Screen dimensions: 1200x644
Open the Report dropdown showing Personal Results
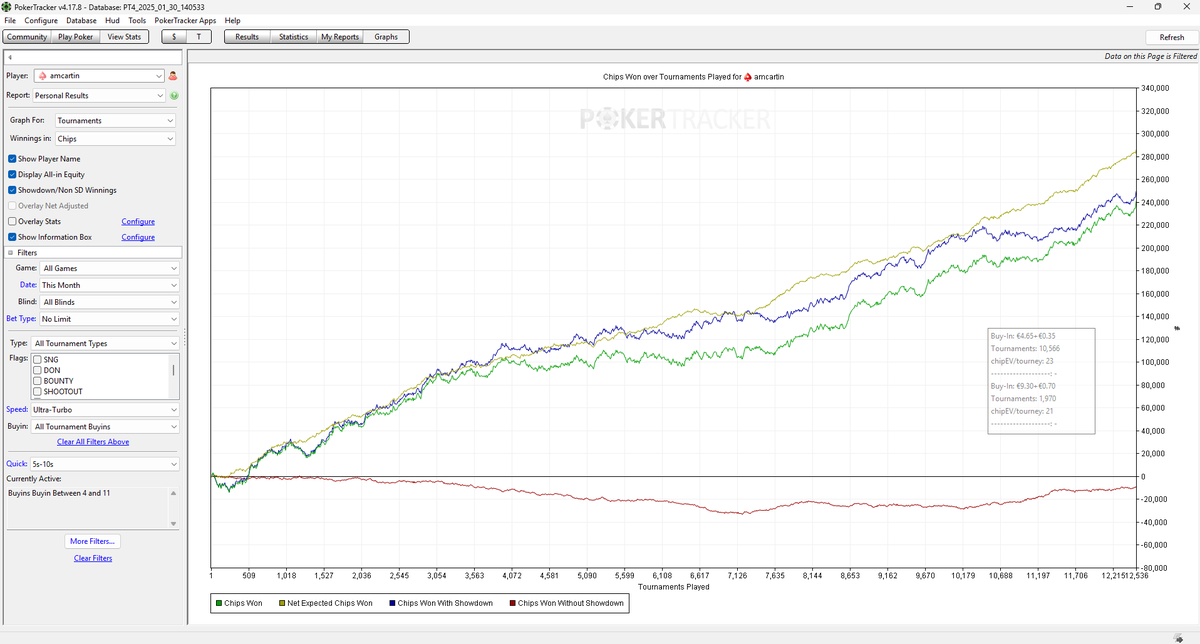coord(99,96)
